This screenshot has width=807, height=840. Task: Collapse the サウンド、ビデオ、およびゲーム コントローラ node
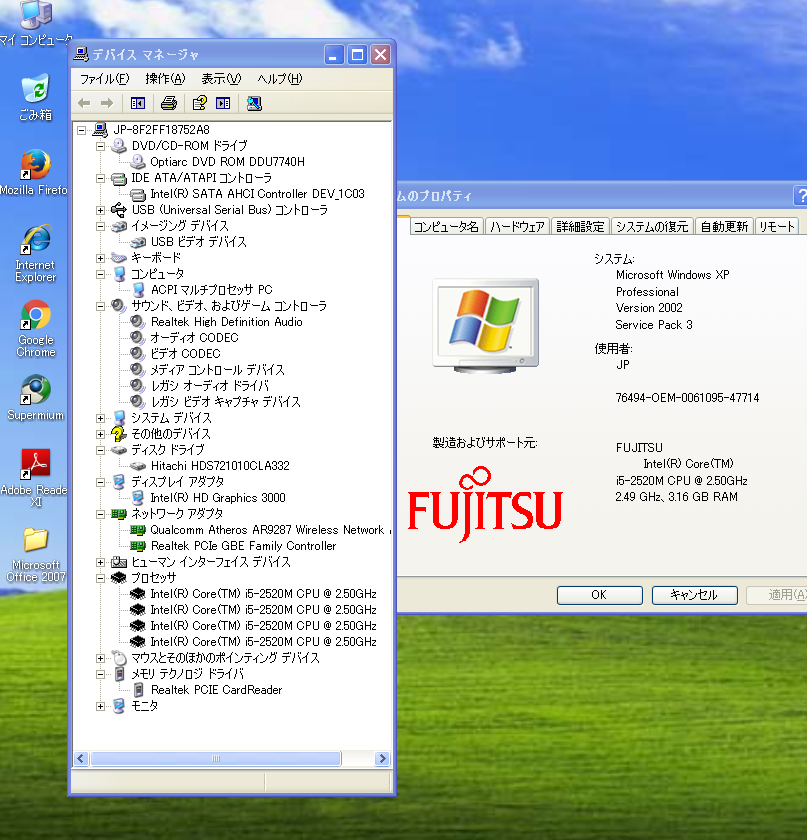(100, 306)
